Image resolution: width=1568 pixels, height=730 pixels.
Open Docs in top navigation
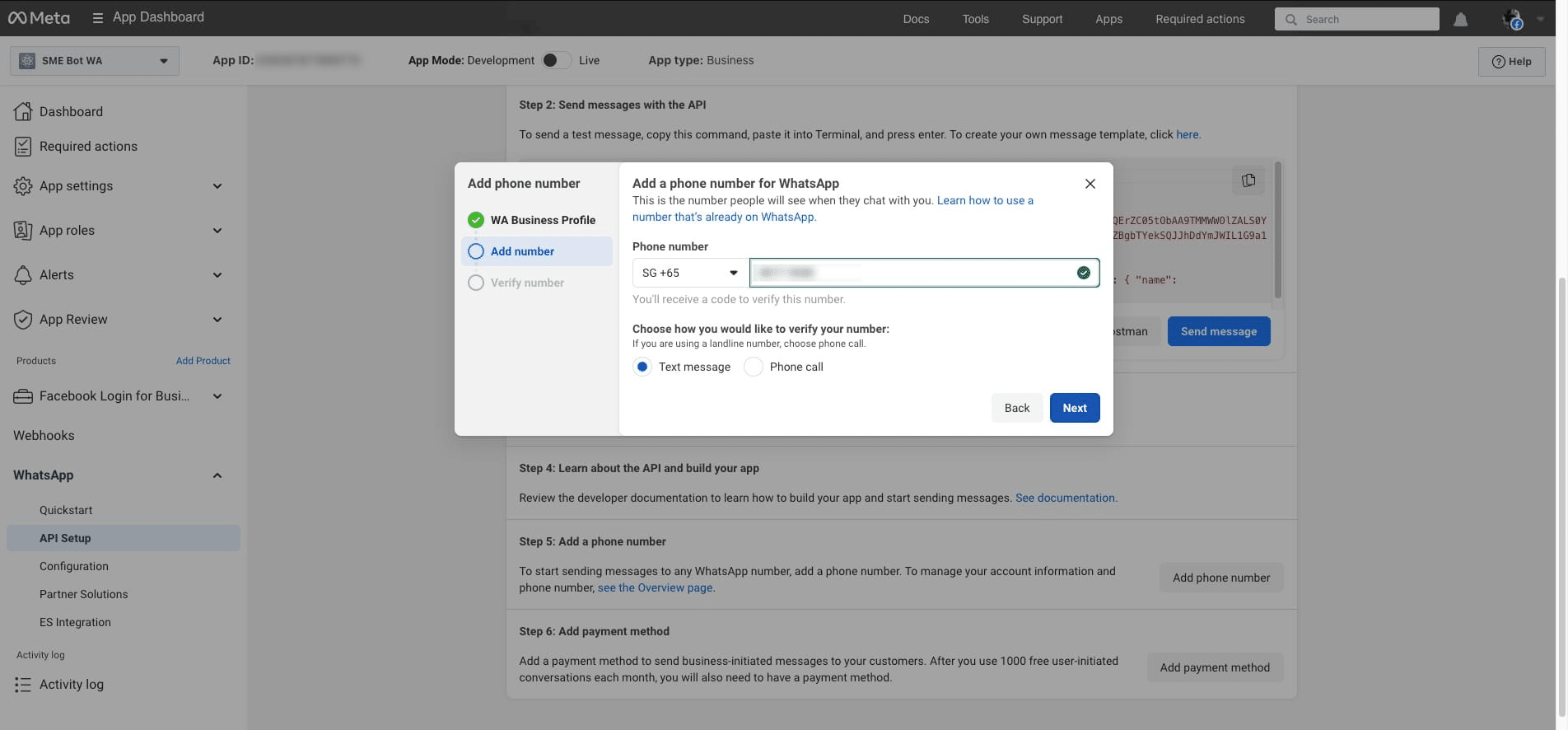(916, 19)
